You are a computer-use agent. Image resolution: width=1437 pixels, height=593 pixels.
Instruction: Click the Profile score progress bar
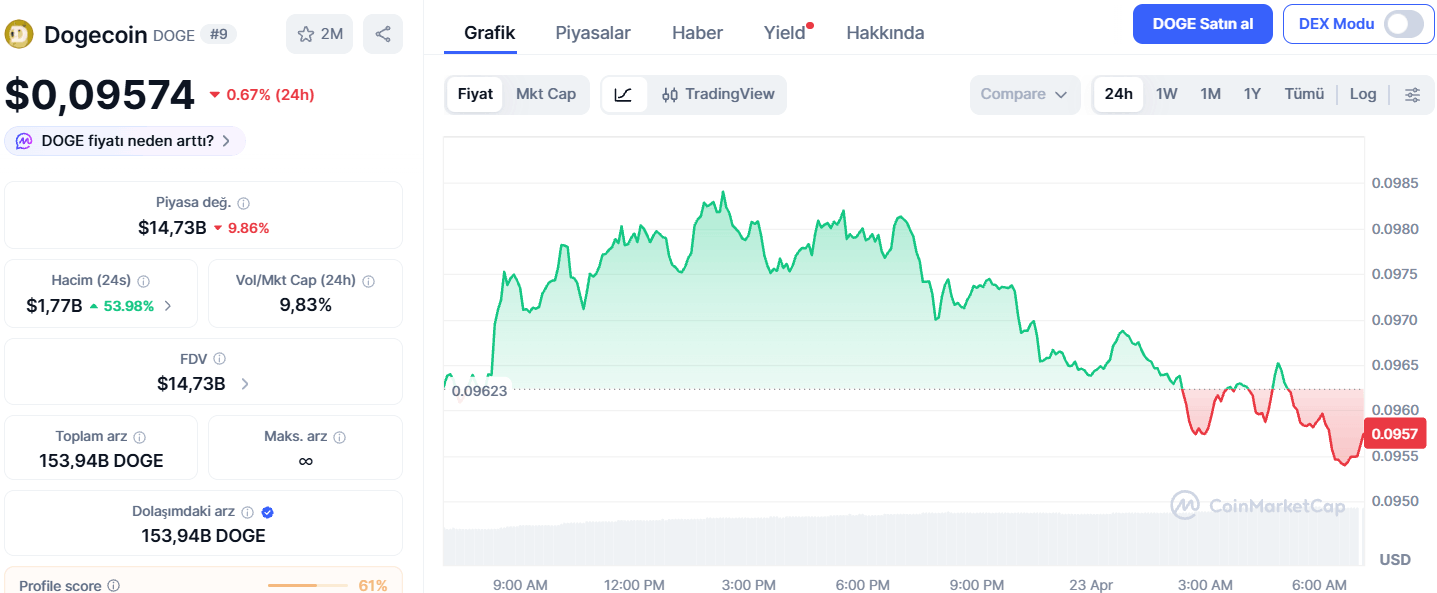307,585
